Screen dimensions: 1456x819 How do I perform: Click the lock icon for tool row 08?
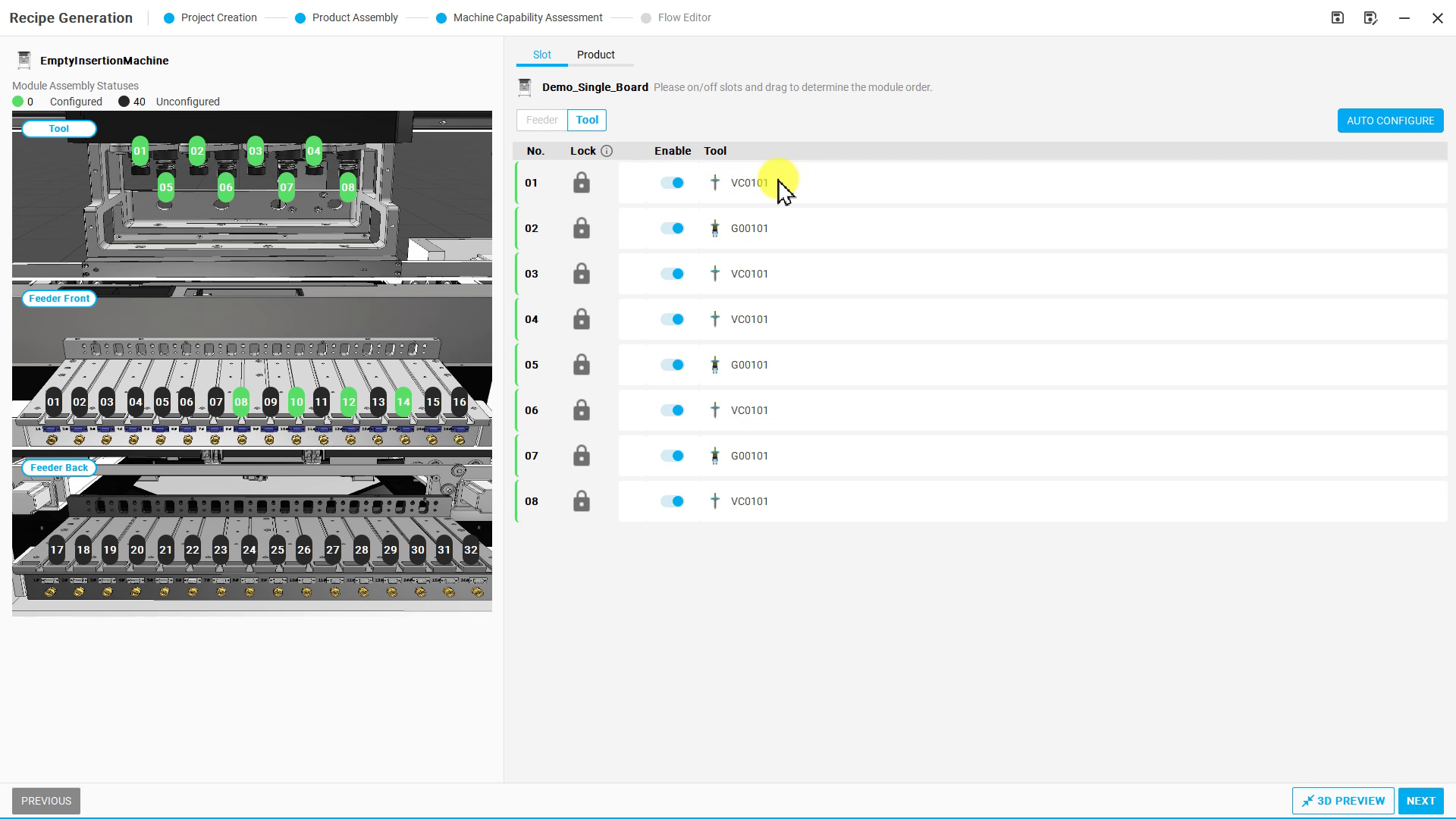[x=582, y=501]
